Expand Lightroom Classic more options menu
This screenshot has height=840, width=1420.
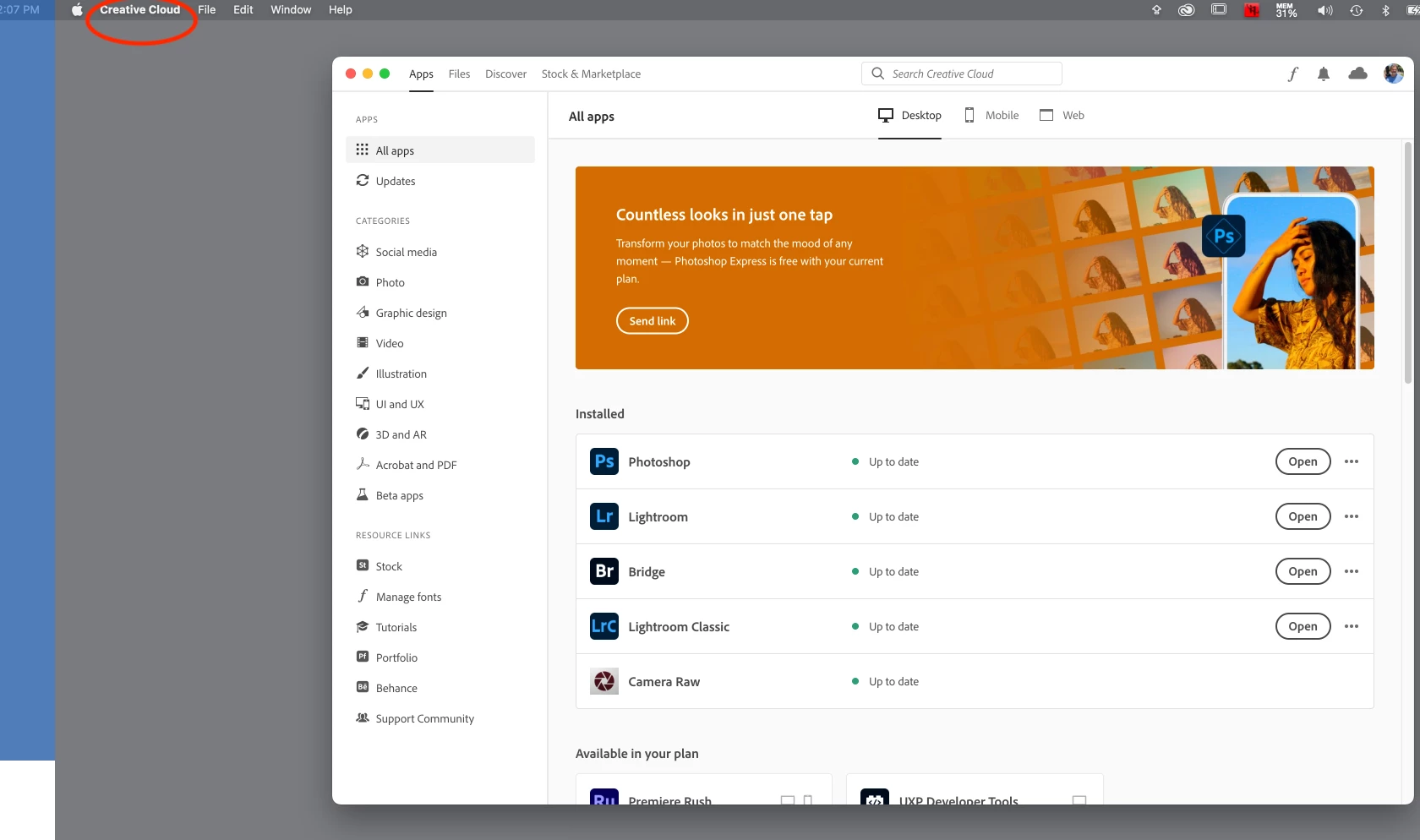point(1352,626)
